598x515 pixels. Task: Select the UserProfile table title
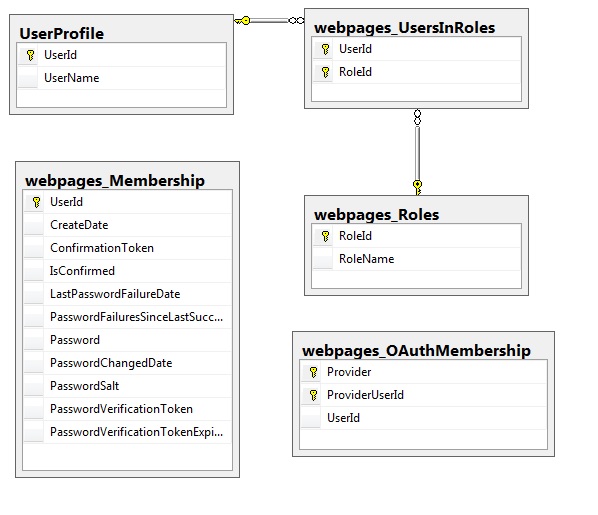[62, 34]
